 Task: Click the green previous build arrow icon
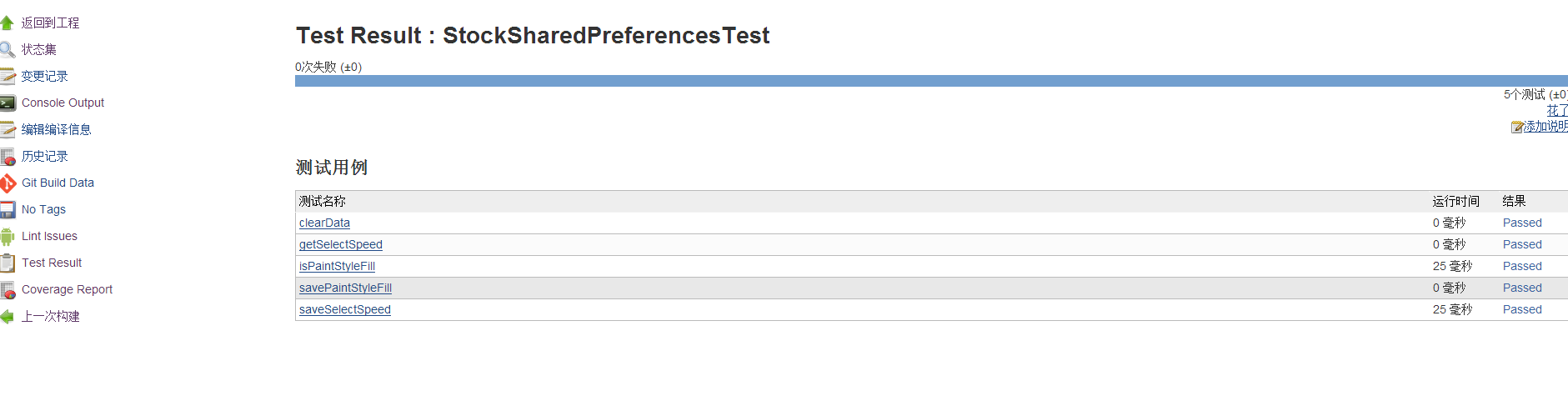pyautogui.click(x=8, y=316)
